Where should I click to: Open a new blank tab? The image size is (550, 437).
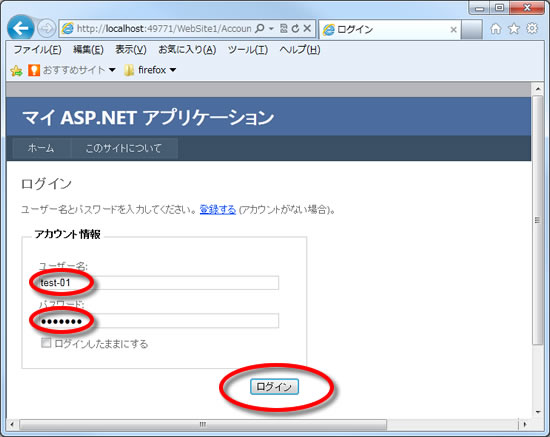click(471, 29)
